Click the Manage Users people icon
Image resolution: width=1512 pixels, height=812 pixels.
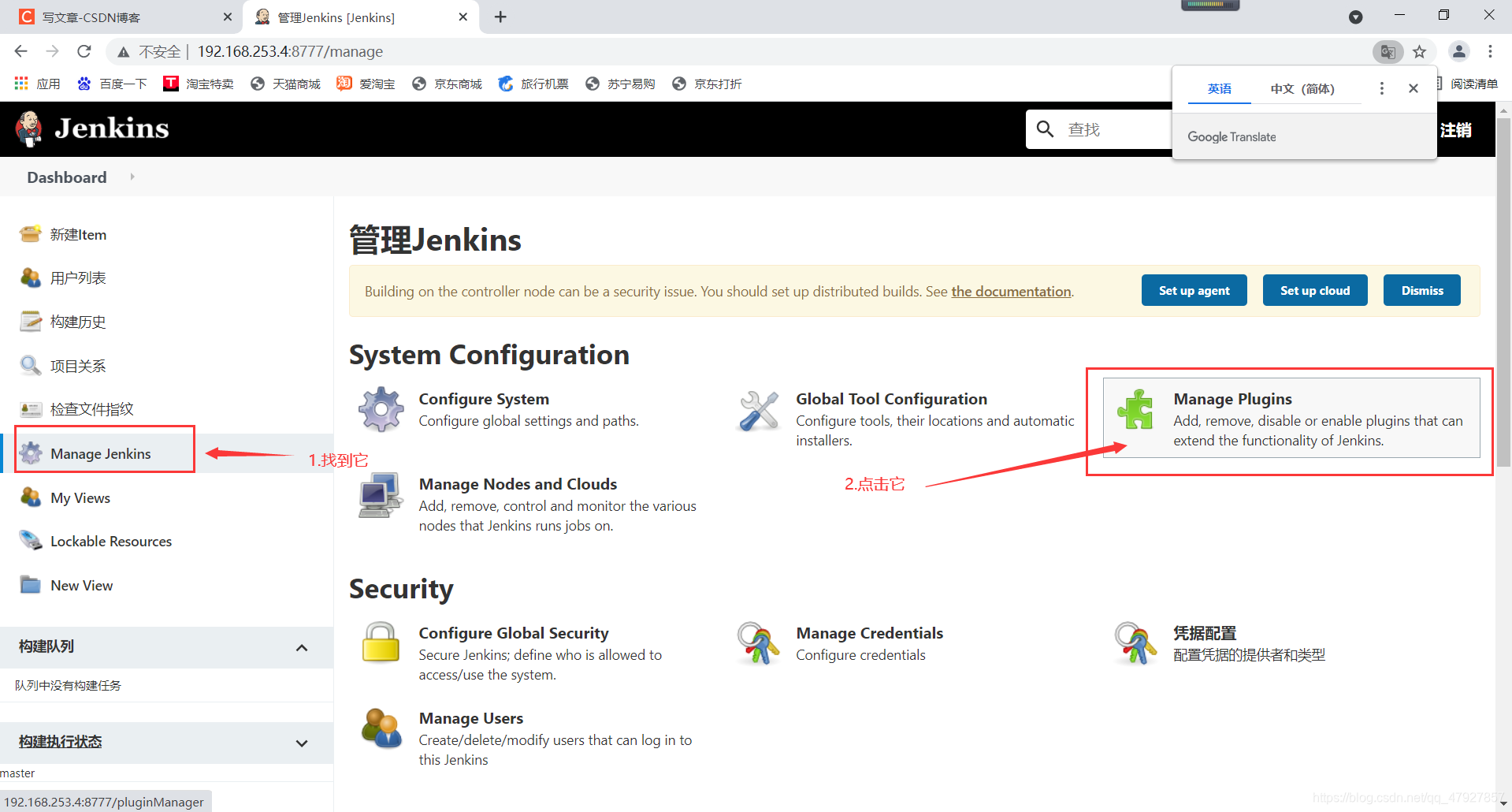click(x=381, y=728)
